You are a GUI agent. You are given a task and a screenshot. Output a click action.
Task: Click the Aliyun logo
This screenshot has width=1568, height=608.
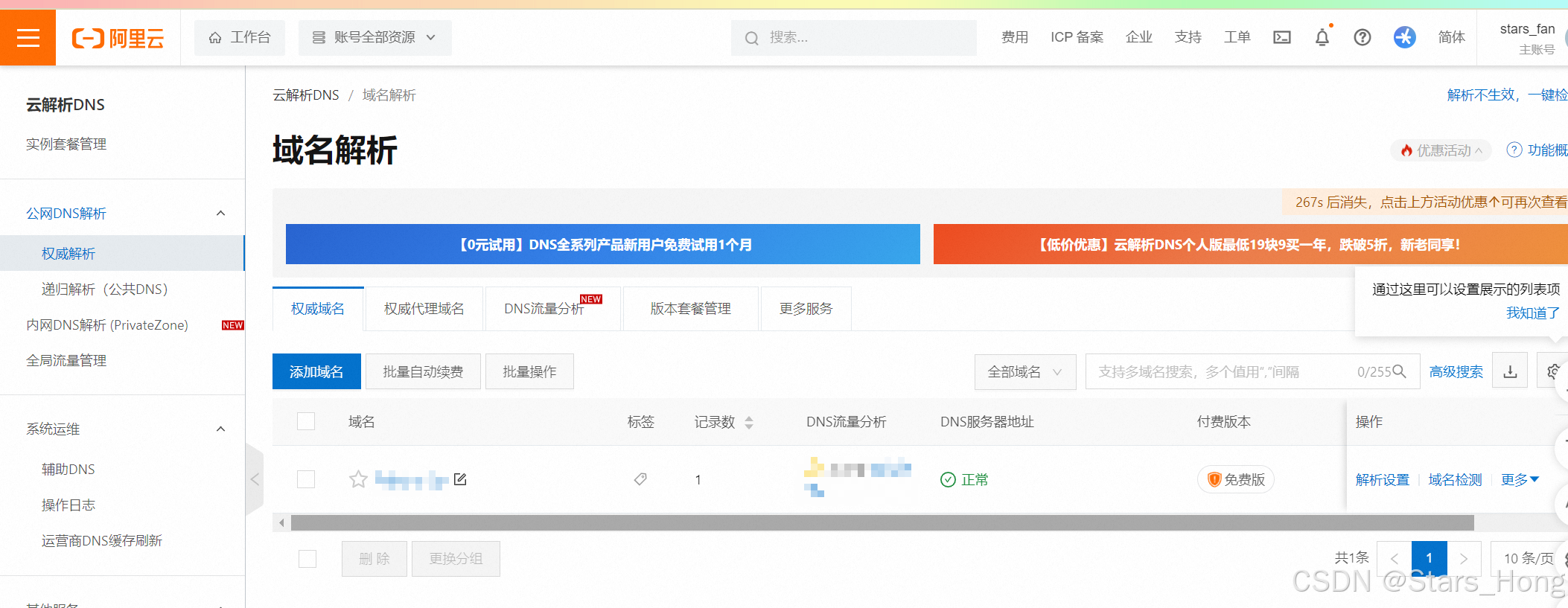pyautogui.click(x=118, y=38)
